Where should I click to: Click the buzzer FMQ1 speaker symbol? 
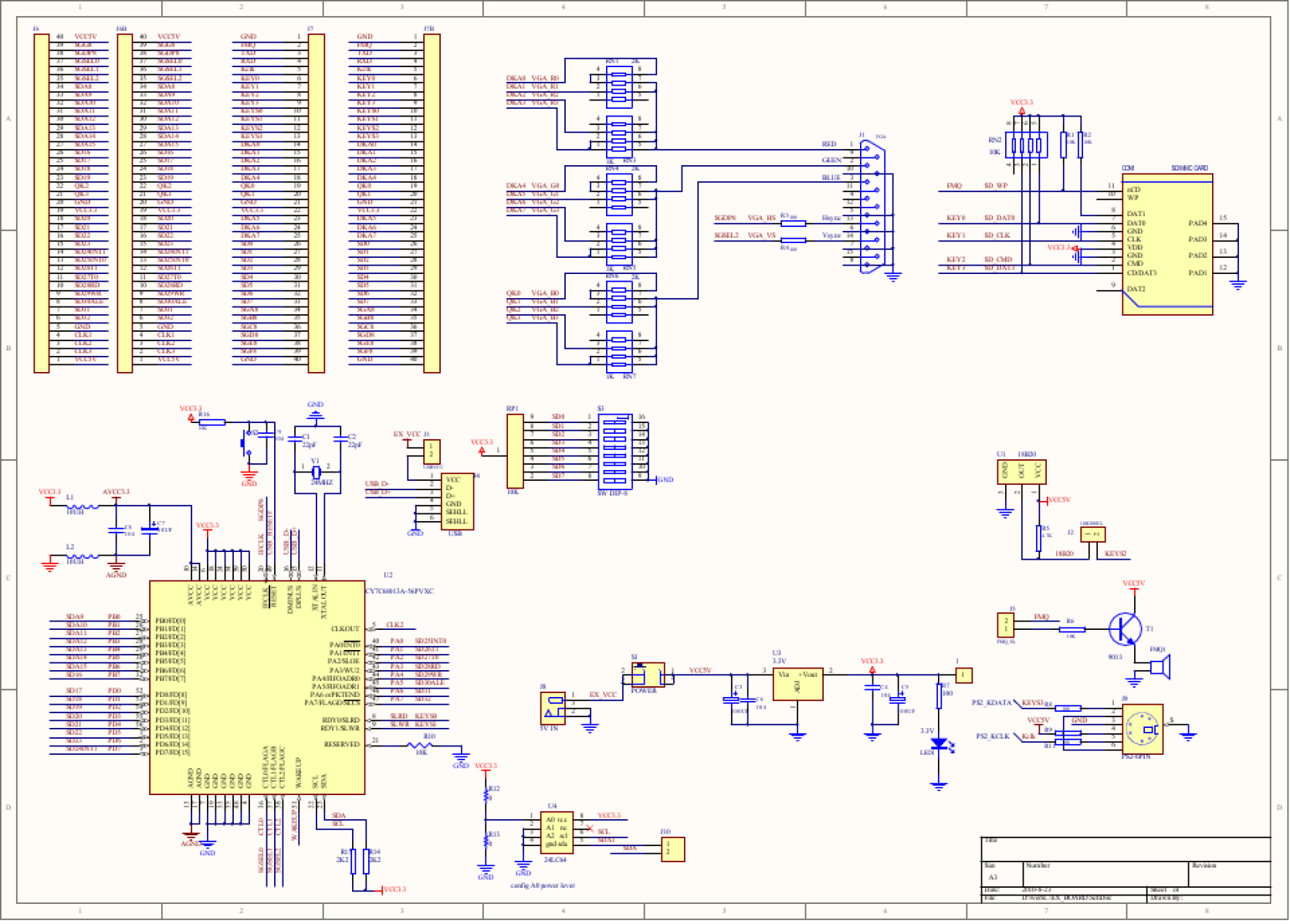tap(1160, 667)
